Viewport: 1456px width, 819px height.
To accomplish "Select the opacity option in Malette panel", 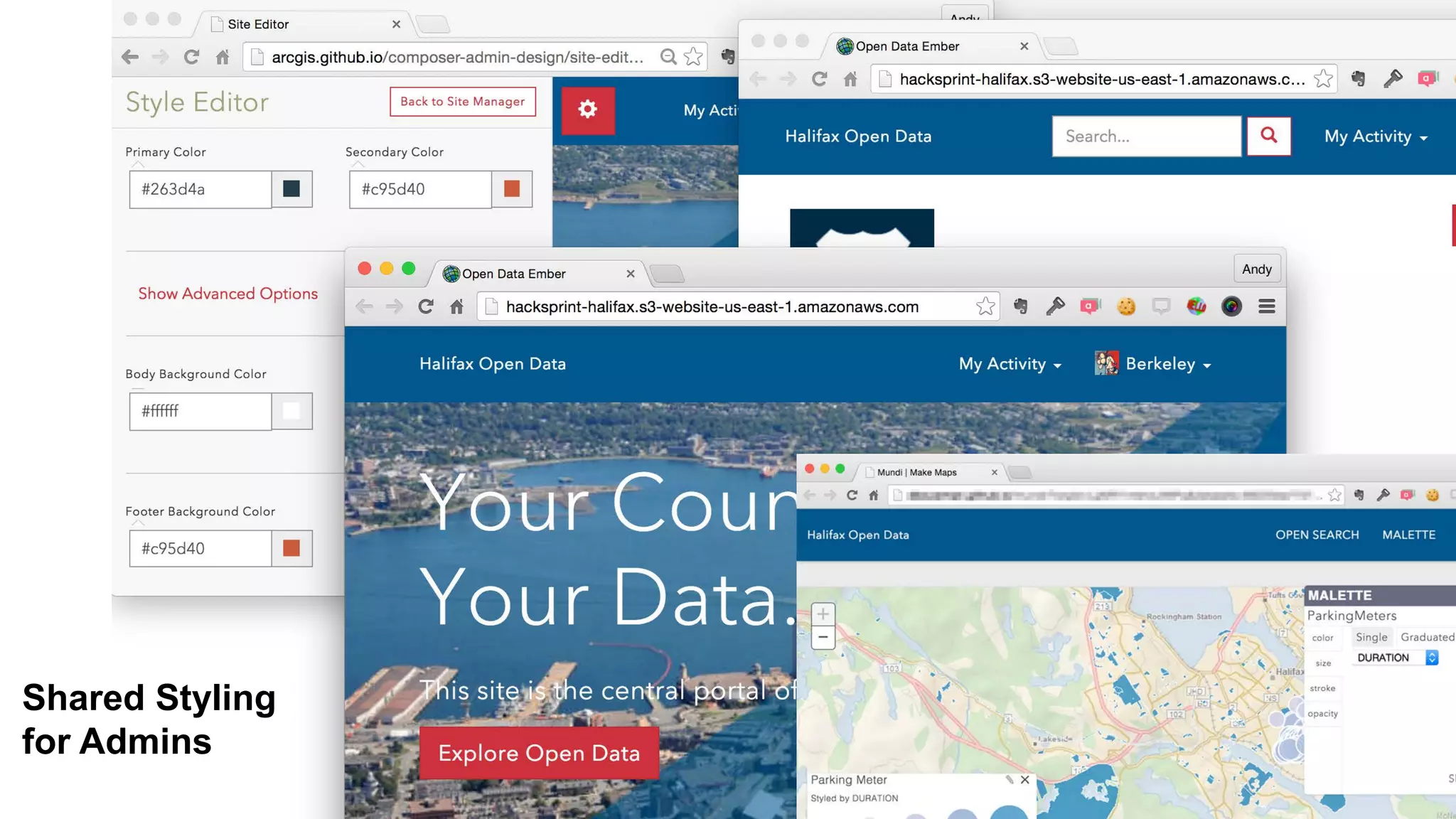I will pos(1323,714).
